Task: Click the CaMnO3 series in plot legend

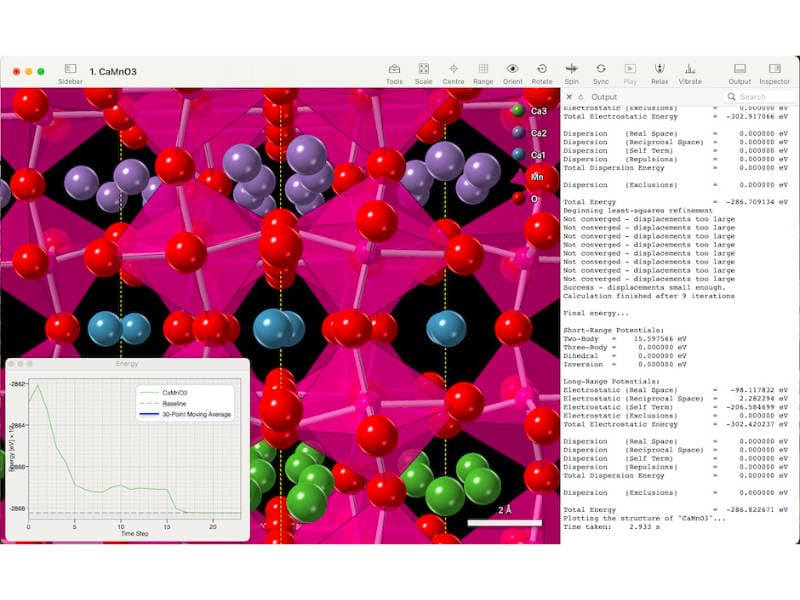Action: point(174,392)
